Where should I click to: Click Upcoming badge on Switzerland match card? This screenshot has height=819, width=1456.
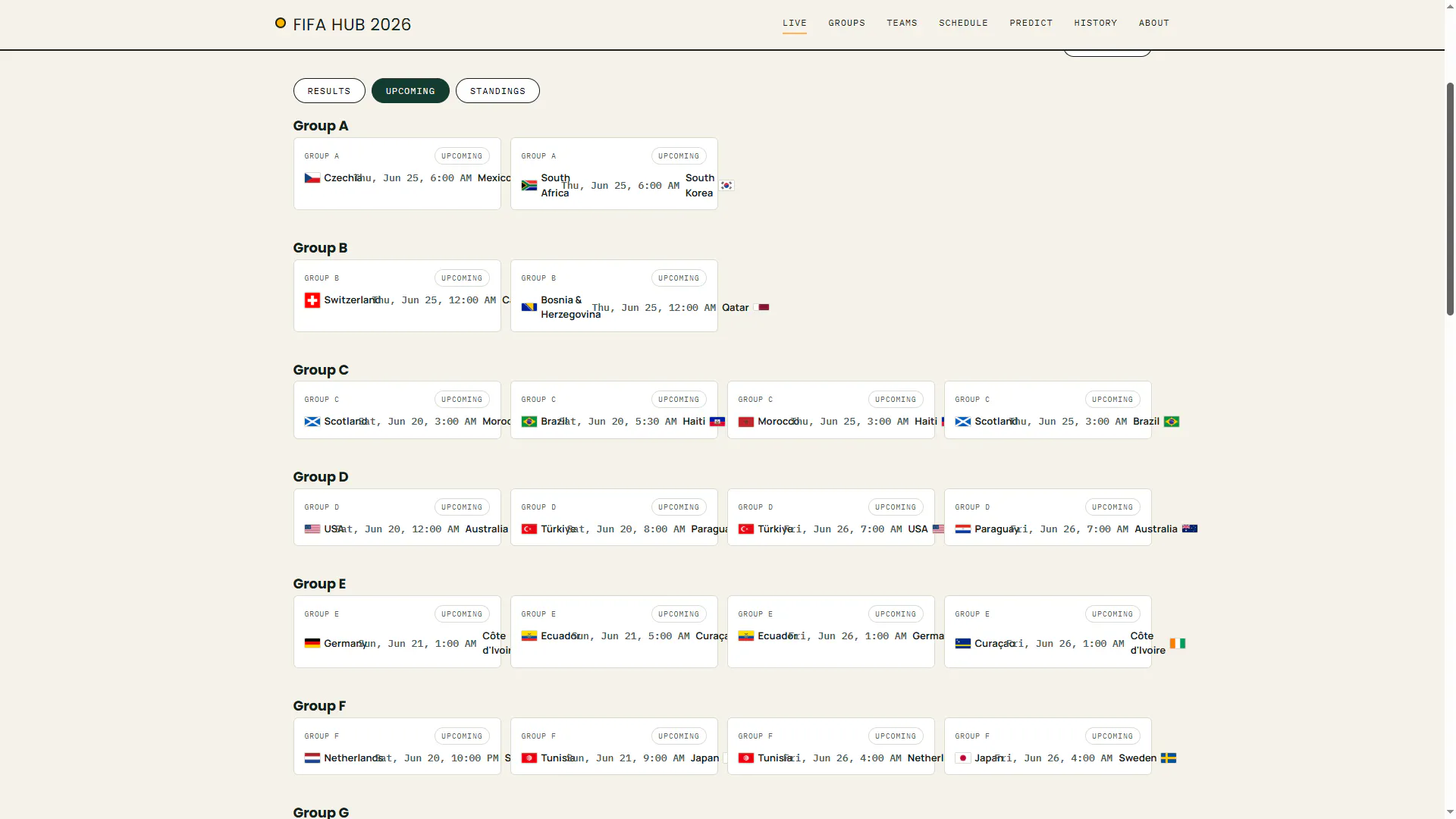(x=462, y=278)
